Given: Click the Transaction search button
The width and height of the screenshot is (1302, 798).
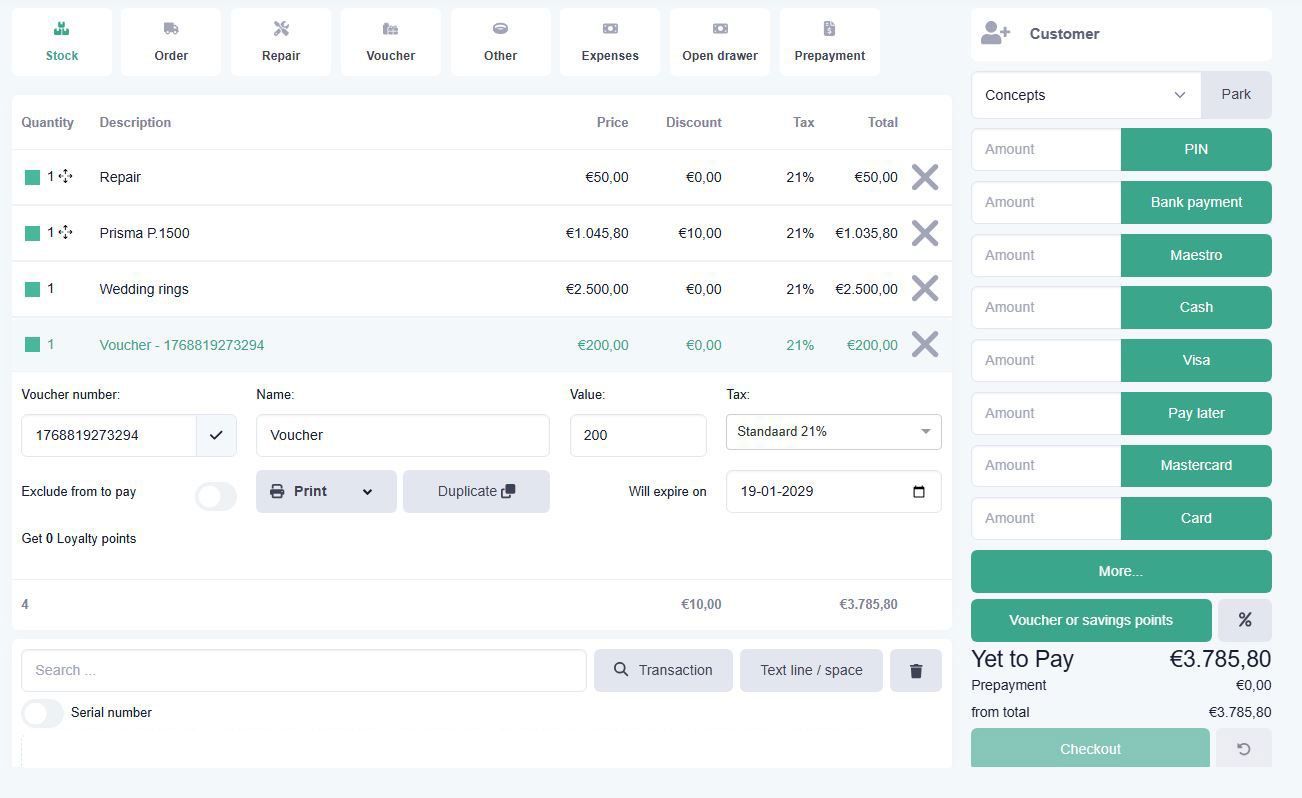Looking at the screenshot, I should (x=663, y=670).
